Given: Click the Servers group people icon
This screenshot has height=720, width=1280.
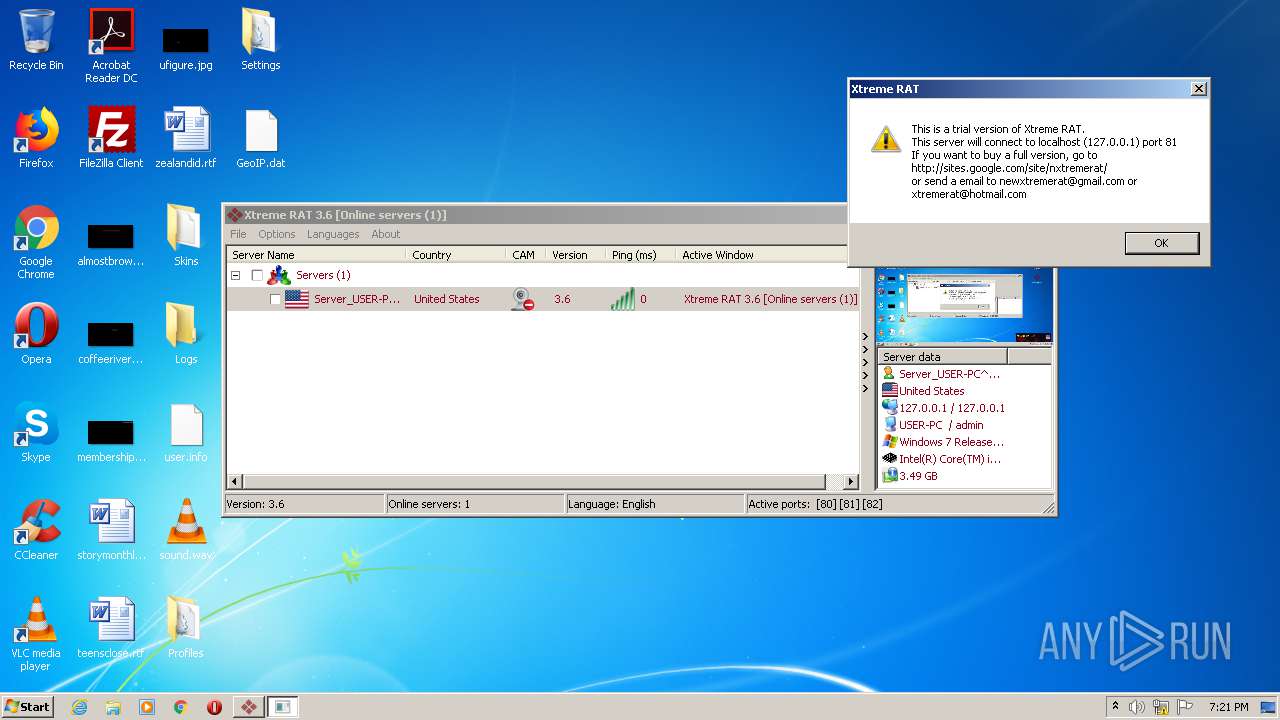Looking at the screenshot, I should 279,275.
